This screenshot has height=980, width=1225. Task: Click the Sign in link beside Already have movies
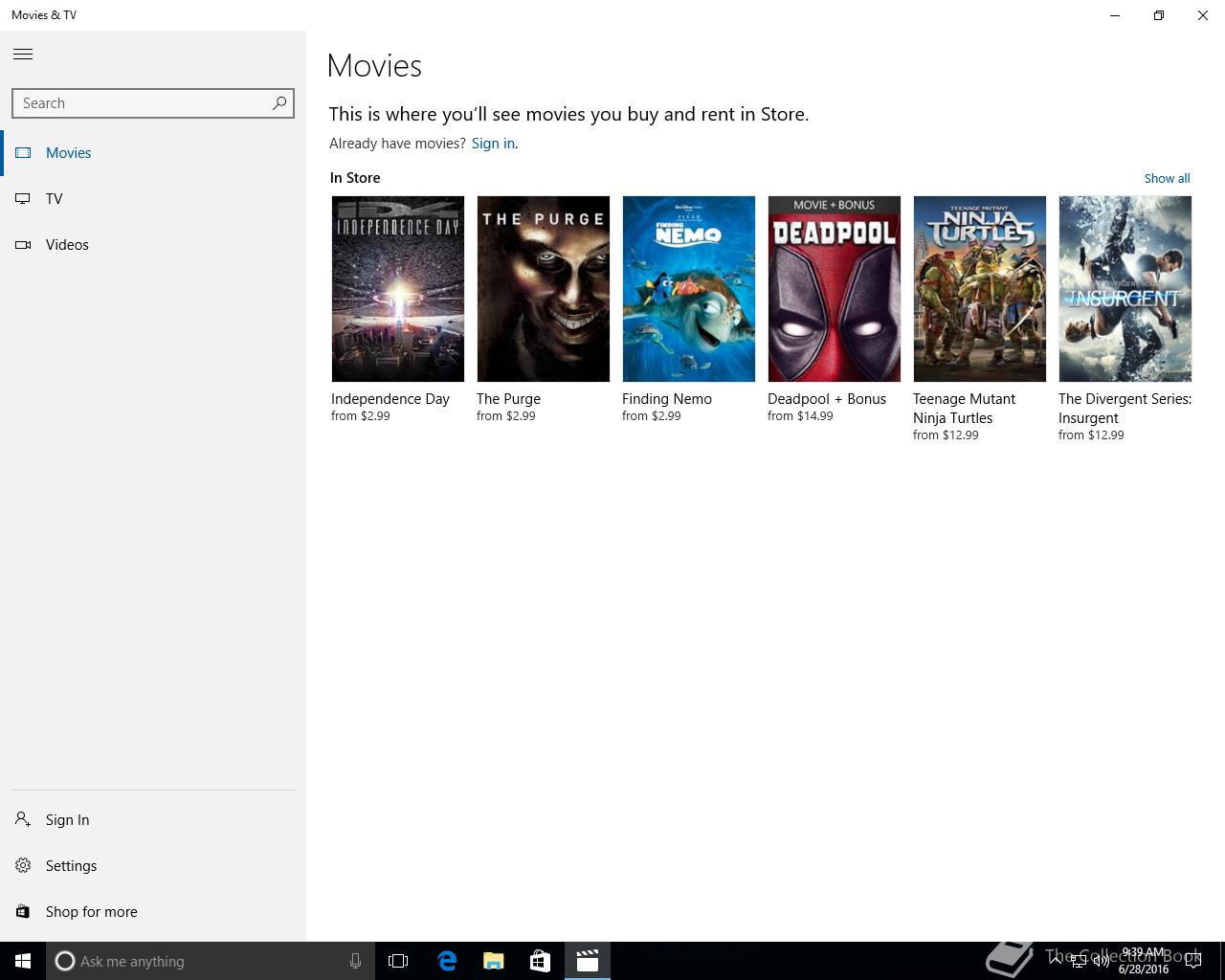(493, 144)
